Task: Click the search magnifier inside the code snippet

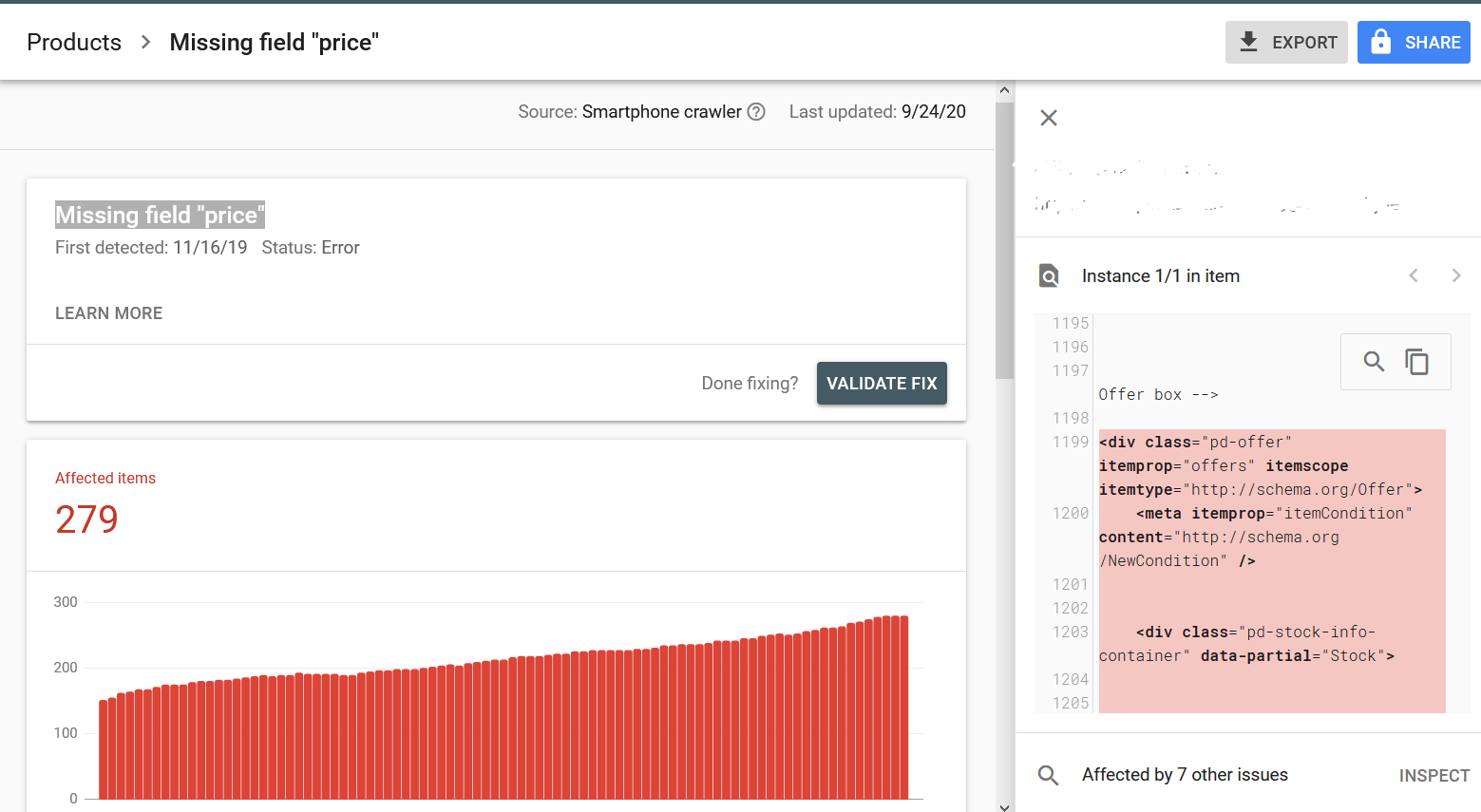Action: [x=1373, y=362]
